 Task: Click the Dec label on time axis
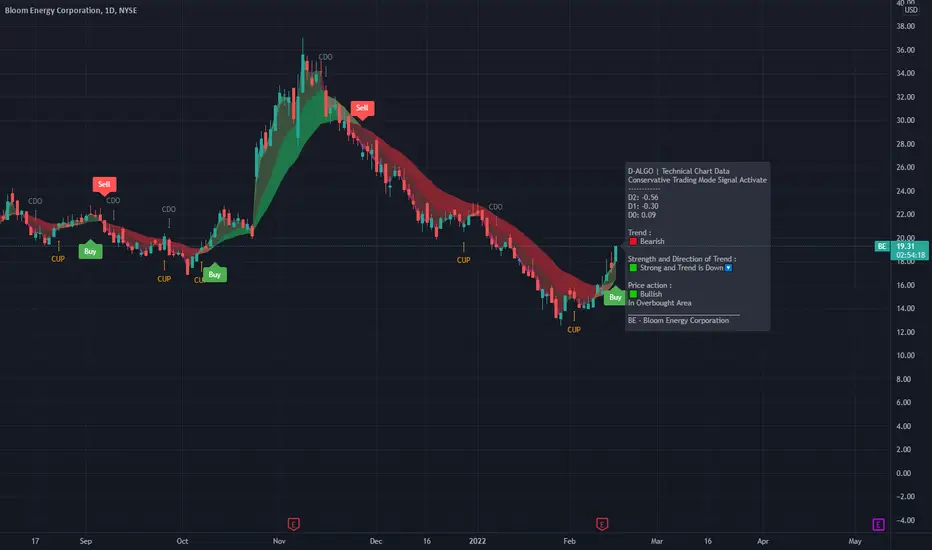[376, 541]
